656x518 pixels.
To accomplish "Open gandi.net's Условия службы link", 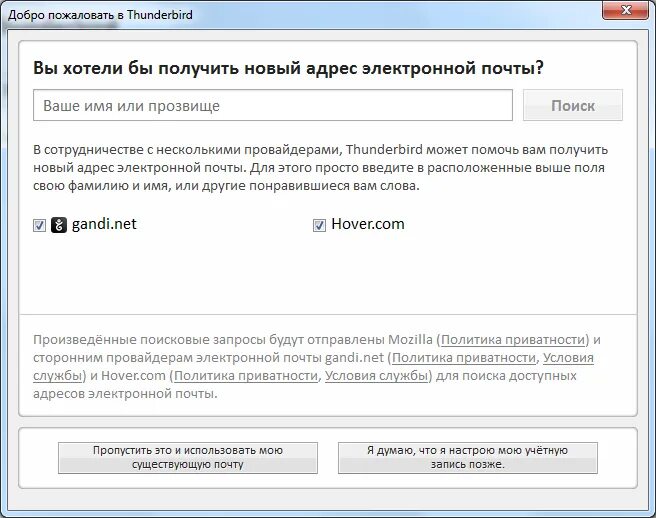I will tap(568, 358).
